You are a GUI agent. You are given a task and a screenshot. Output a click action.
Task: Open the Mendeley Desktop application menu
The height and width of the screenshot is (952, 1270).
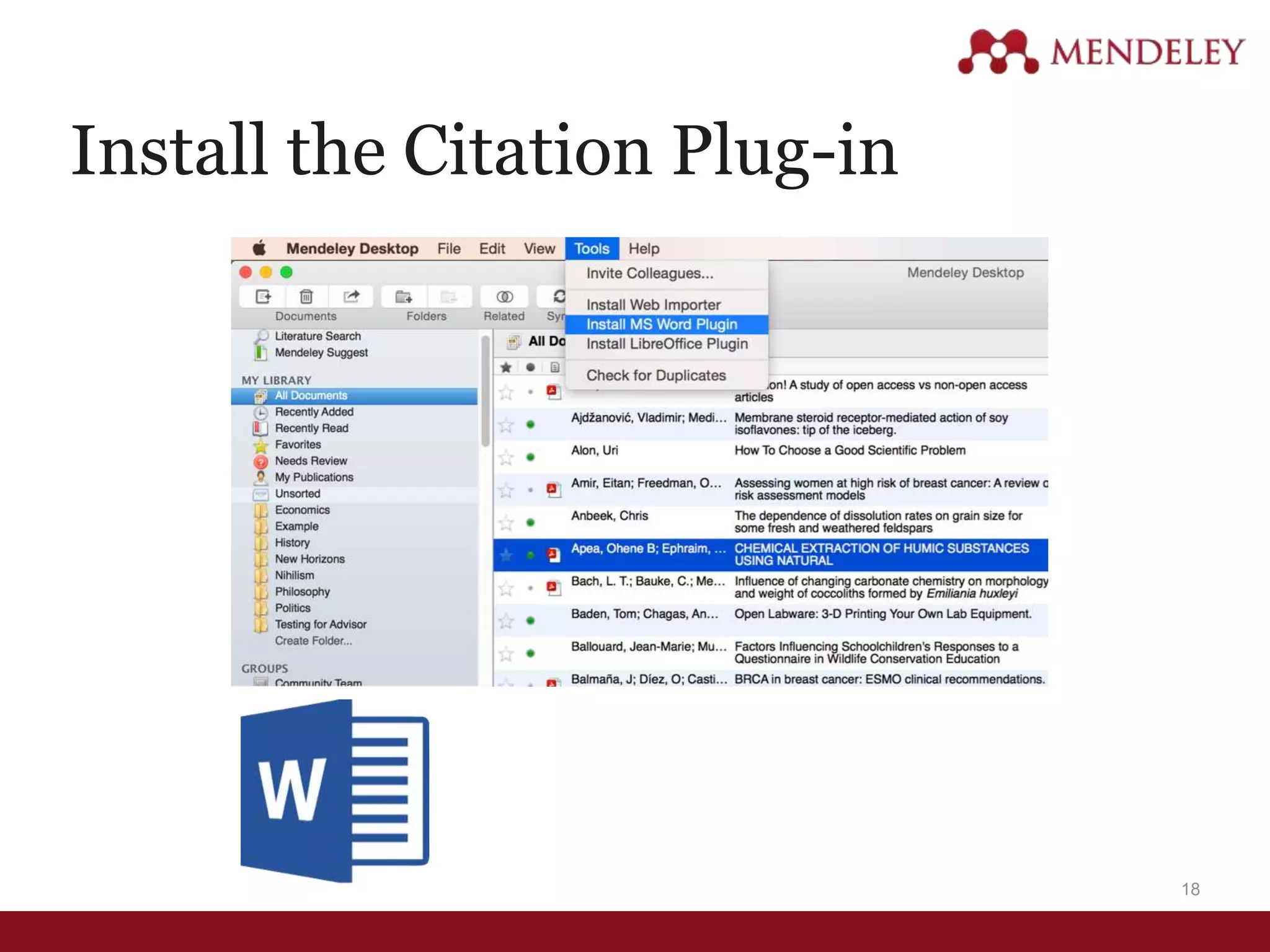click(x=352, y=249)
